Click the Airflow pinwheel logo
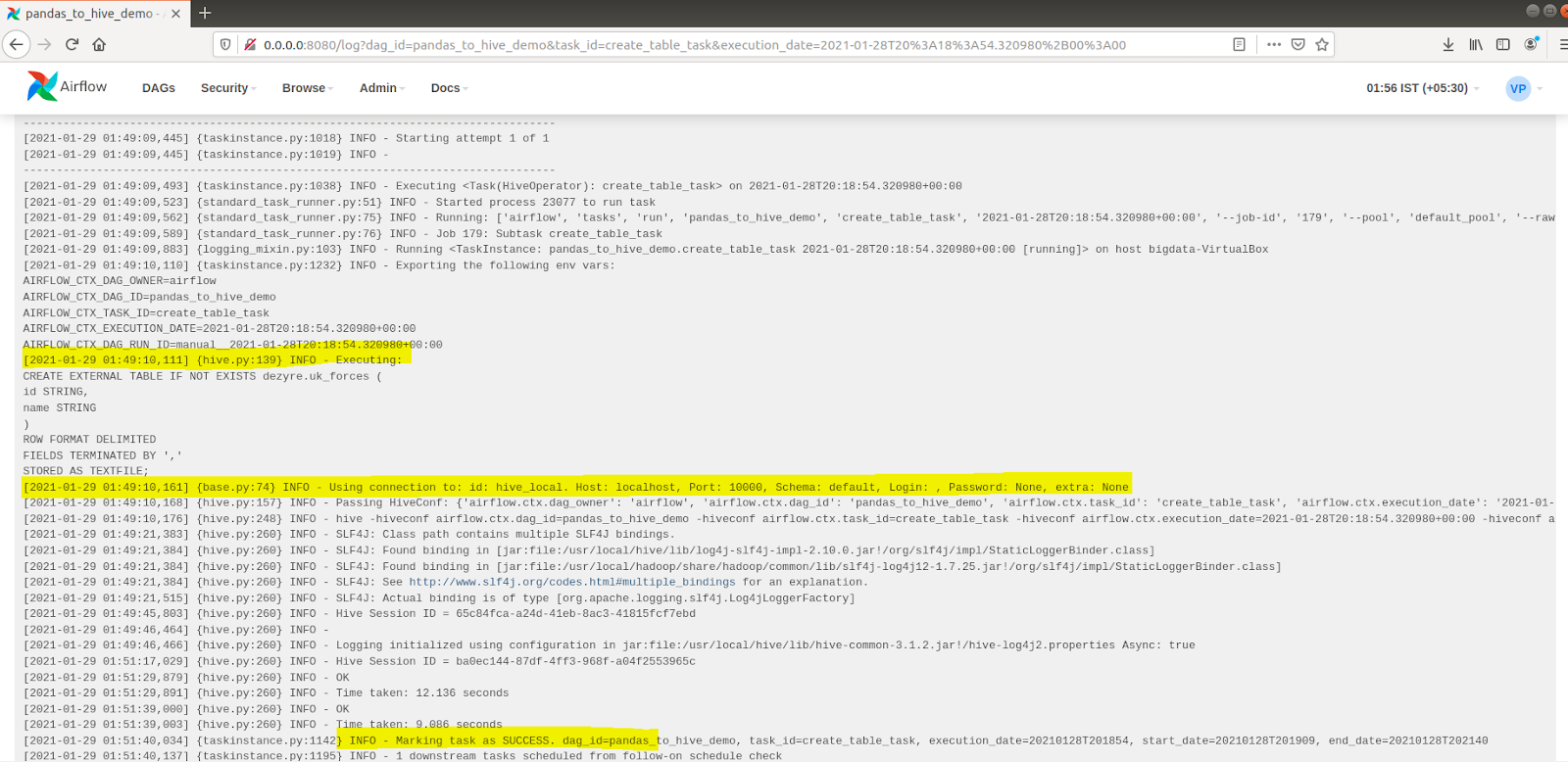1568x762 pixels. pyautogui.click(x=42, y=86)
